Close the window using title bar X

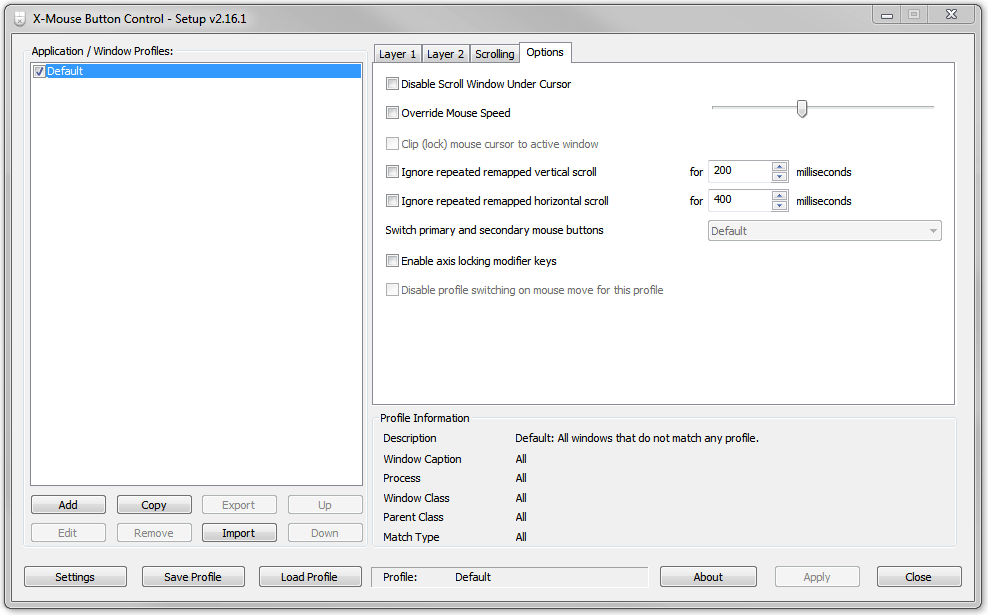(x=951, y=14)
